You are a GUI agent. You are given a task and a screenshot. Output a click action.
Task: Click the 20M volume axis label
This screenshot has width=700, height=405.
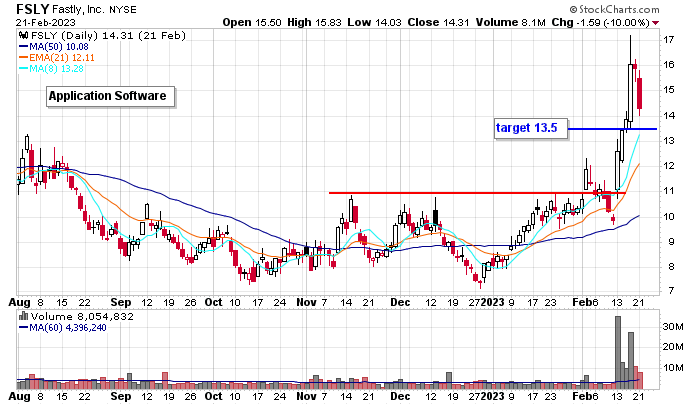(673, 347)
